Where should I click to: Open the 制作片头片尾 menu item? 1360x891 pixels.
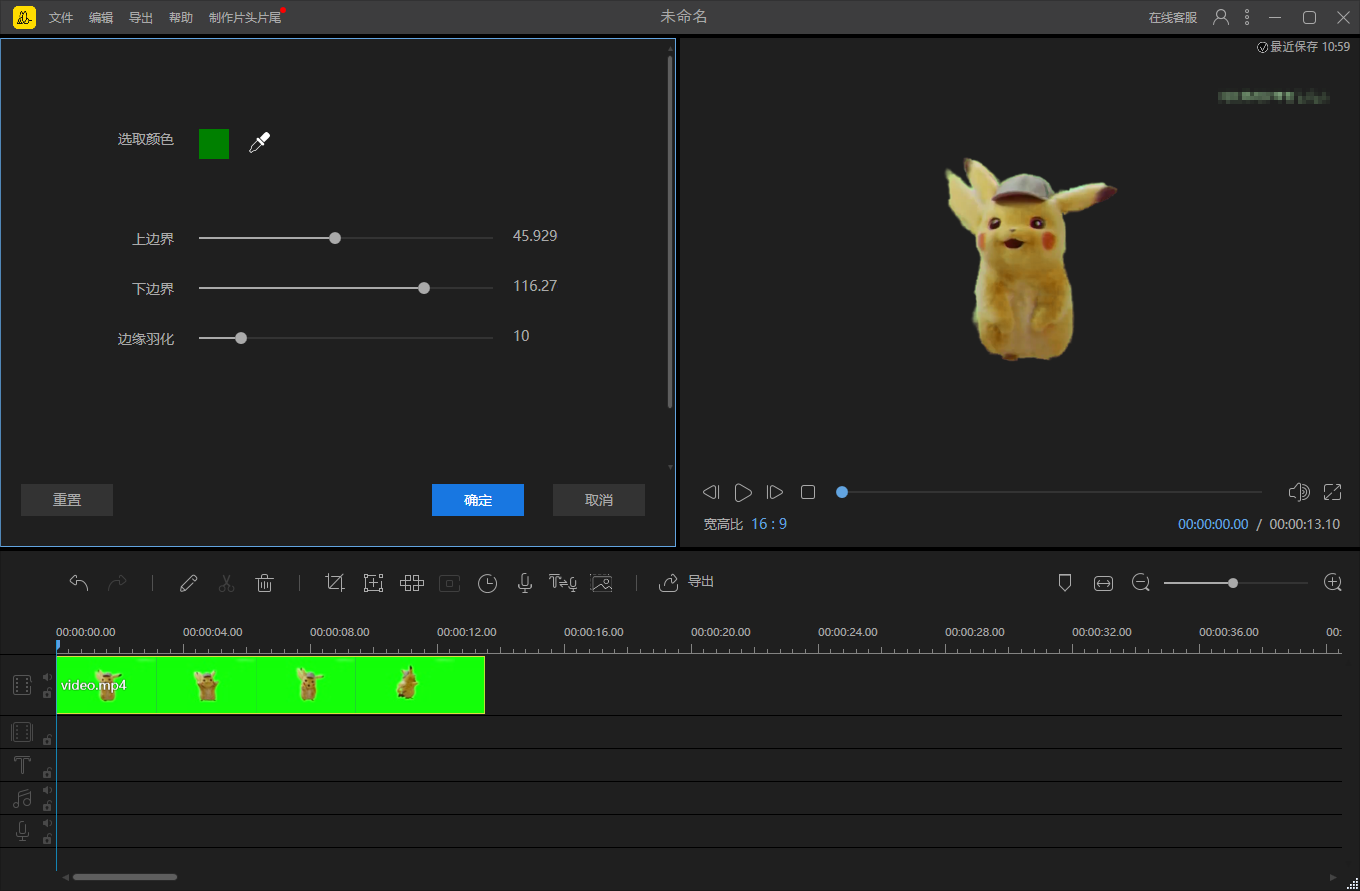(x=245, y=18)
